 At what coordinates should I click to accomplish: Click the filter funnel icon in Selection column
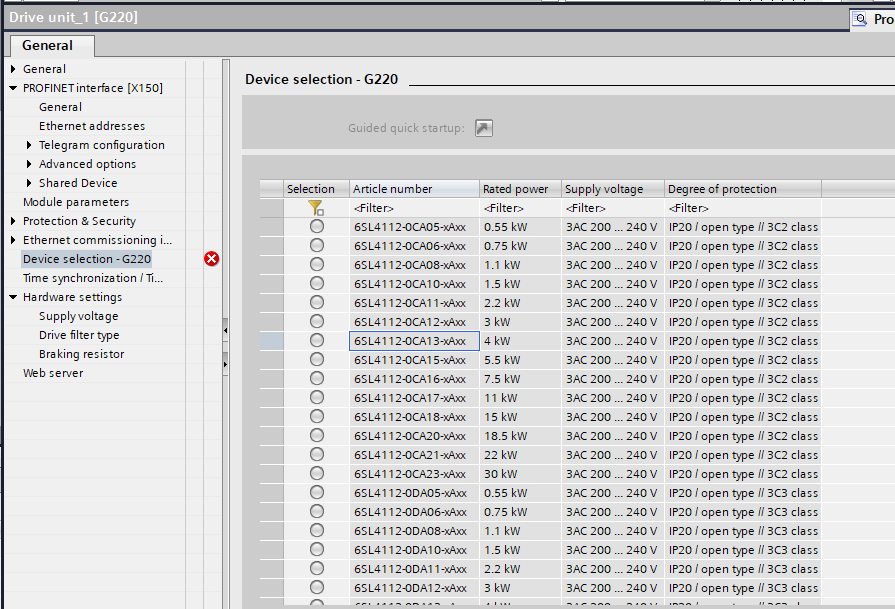(316, 208)
